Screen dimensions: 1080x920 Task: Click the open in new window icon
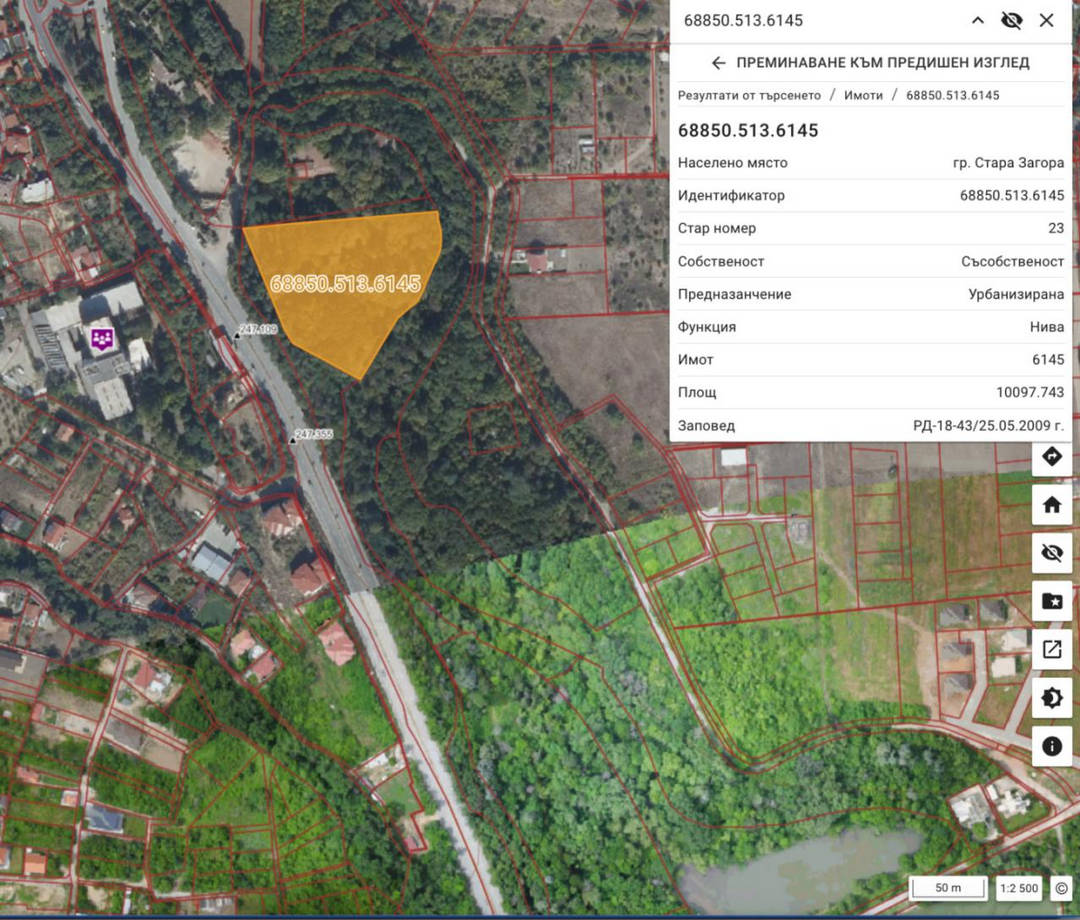click(x=1051, y=649)
